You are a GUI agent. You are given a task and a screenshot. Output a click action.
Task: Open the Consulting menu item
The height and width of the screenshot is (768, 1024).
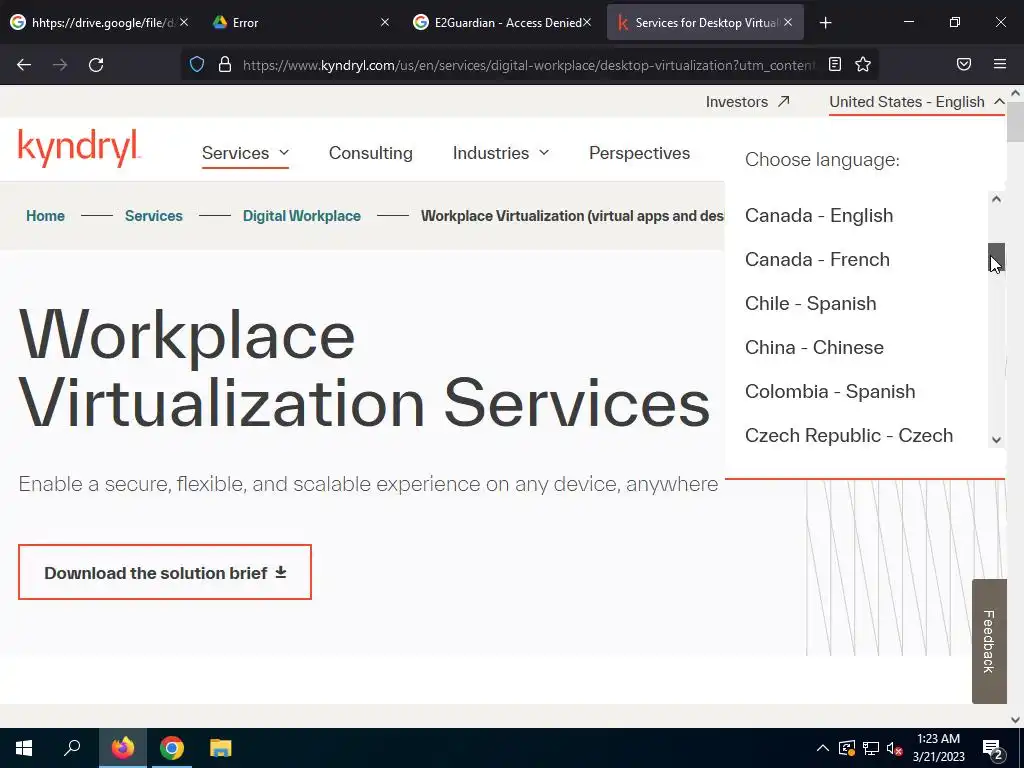click(x=370, y=153)
